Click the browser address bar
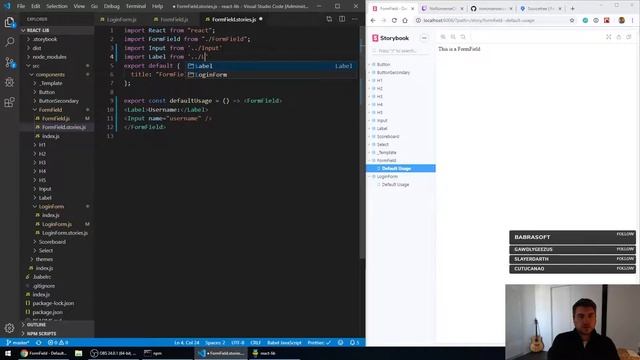The image size is (640, 360). pos(490,20)
